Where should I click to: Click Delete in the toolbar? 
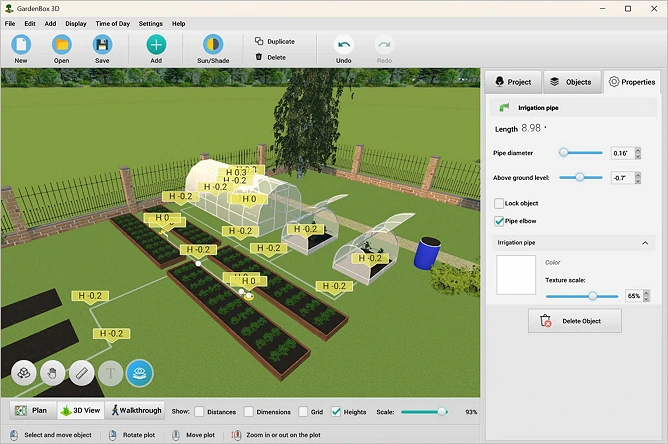(271, 57)
